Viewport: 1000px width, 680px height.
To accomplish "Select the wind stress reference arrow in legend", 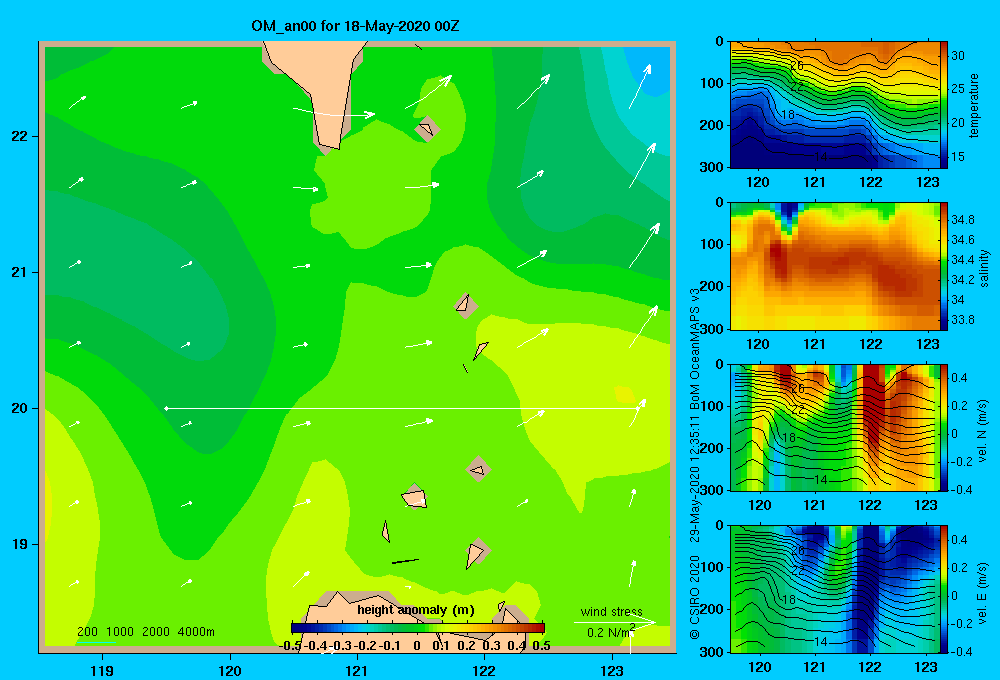I will (x=615, y=622).
